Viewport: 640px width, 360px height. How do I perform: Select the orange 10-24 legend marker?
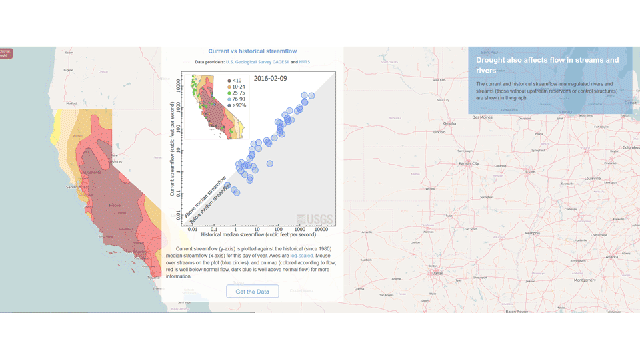229,87
